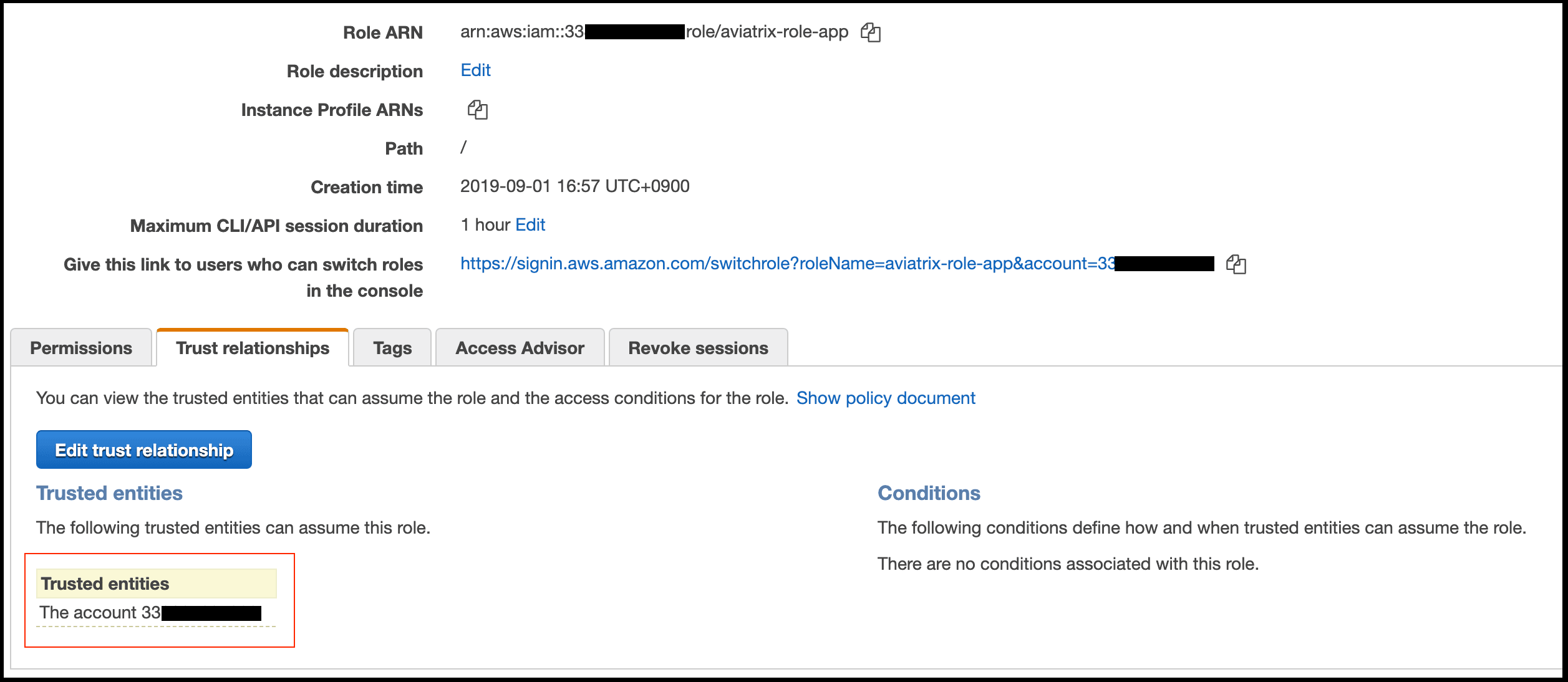
Task: Copy the Role ARN to clipboard
Action: coord(870,32)
